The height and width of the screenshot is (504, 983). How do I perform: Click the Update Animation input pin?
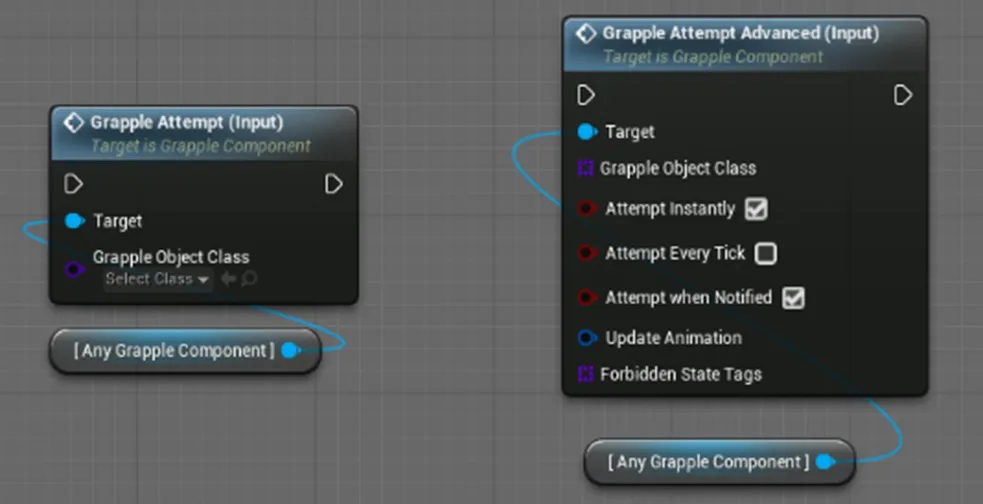coord(586,338)
